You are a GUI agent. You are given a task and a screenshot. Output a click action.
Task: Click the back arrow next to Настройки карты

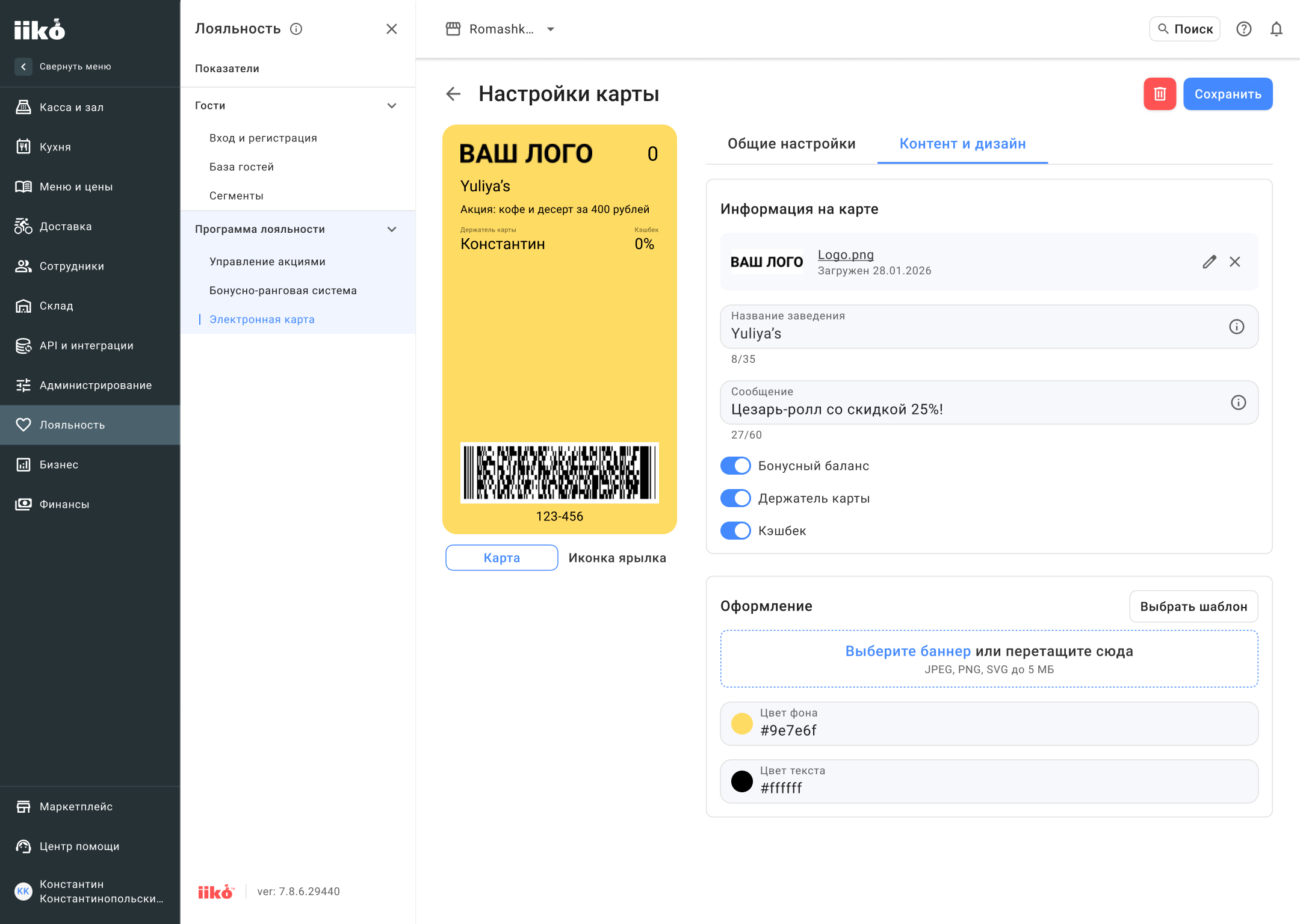453,94
